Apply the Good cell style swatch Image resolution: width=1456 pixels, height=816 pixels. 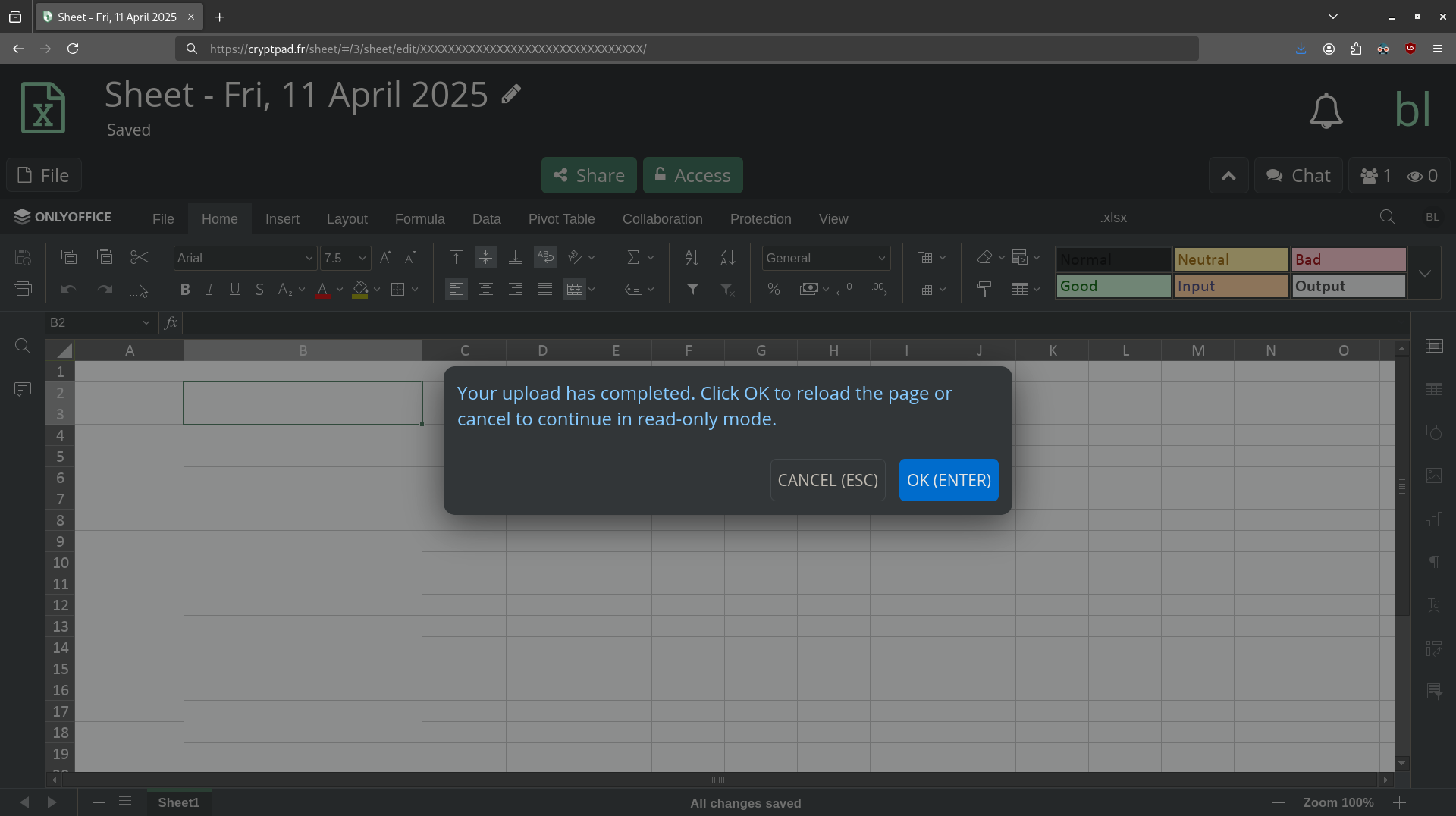pyautogui.click(x=1112, y=286)
